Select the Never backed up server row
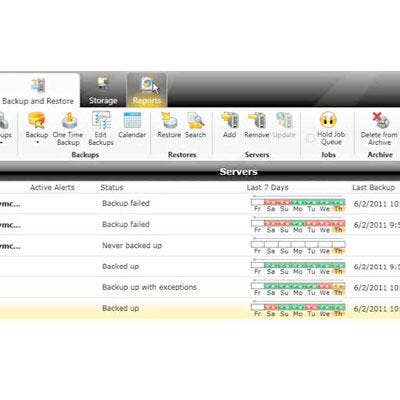The width and height of the screenshot is (400, 400). tap(200, 246)
